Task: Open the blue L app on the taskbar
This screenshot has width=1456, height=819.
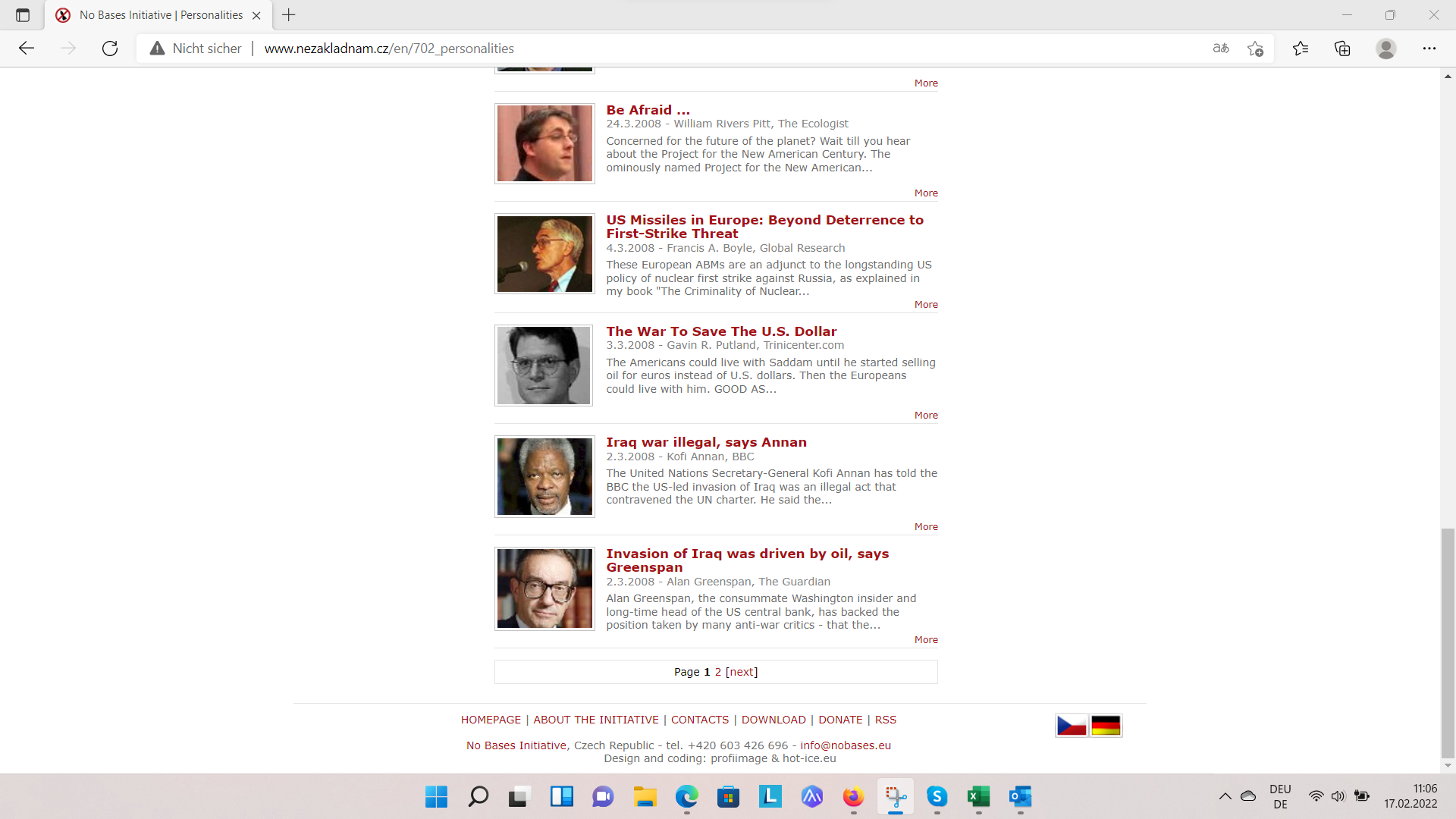Action: tap(770, 796)
